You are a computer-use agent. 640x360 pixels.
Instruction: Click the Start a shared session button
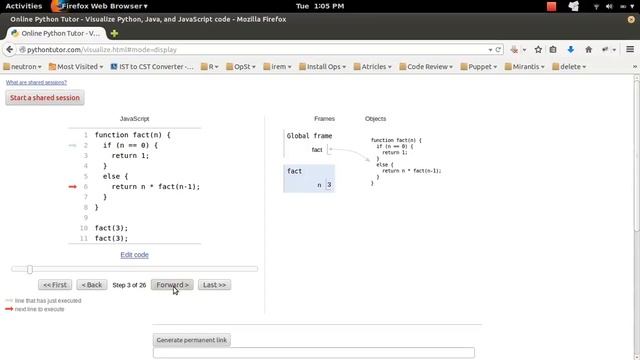coord(45,98)
